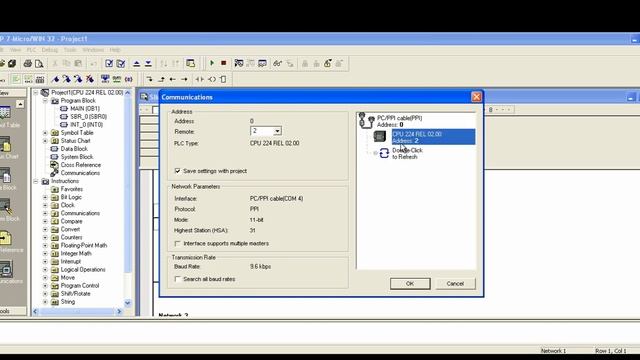Open Cross Reference from the navigation bar

click(x=6, y=242)
